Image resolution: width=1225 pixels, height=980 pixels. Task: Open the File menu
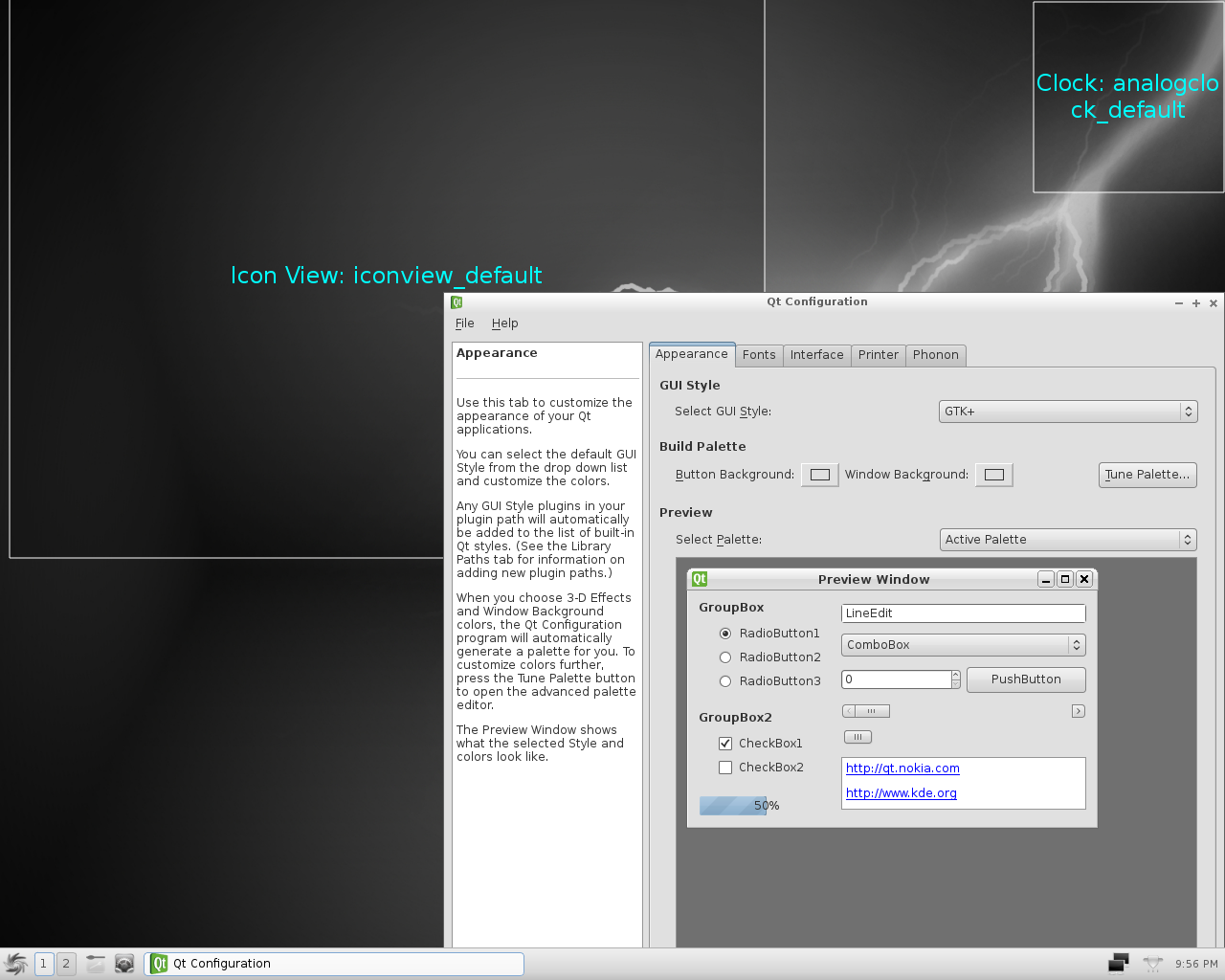[x=465, y=323]
